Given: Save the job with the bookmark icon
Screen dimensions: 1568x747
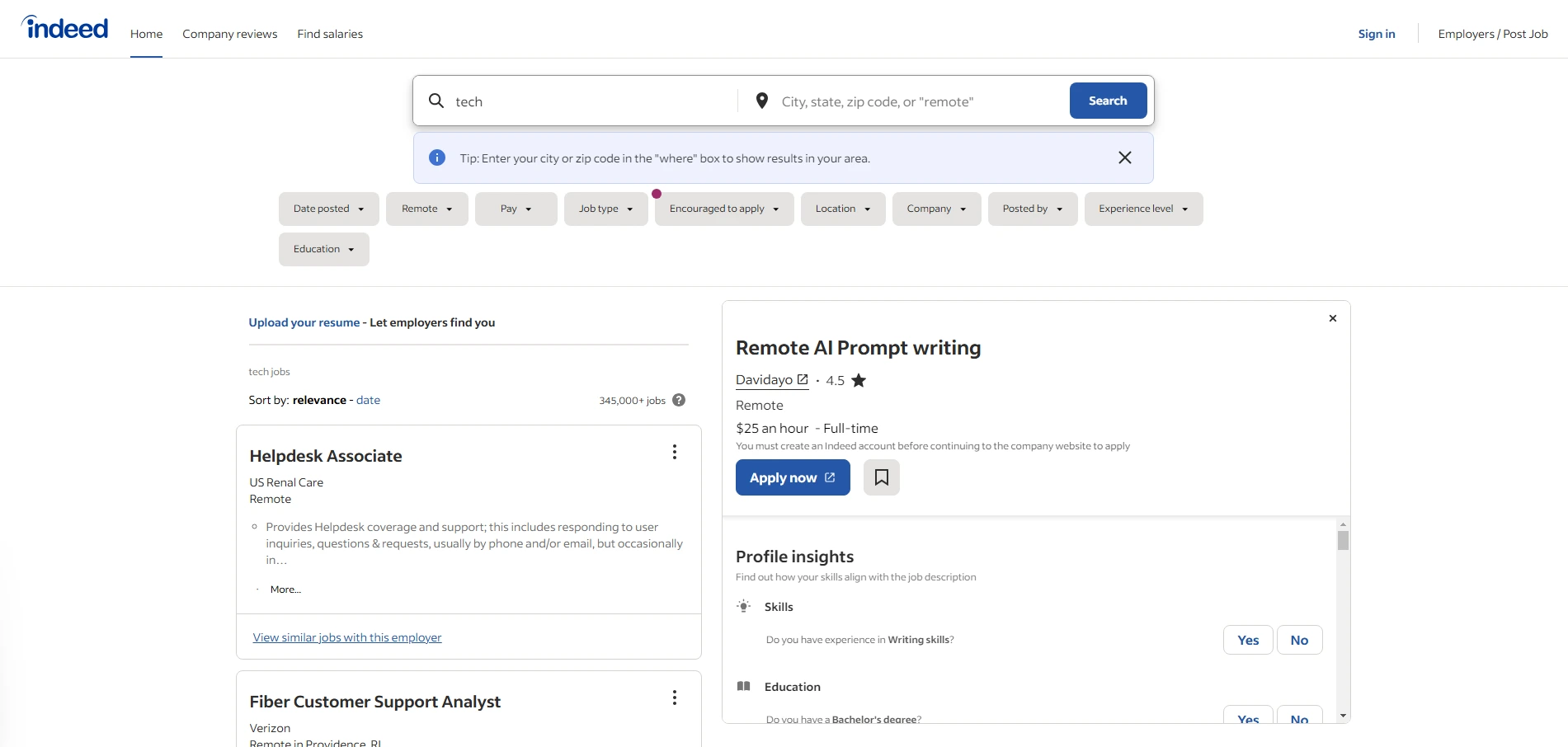Looking at the screenshot, I should [x=882, y=477].
